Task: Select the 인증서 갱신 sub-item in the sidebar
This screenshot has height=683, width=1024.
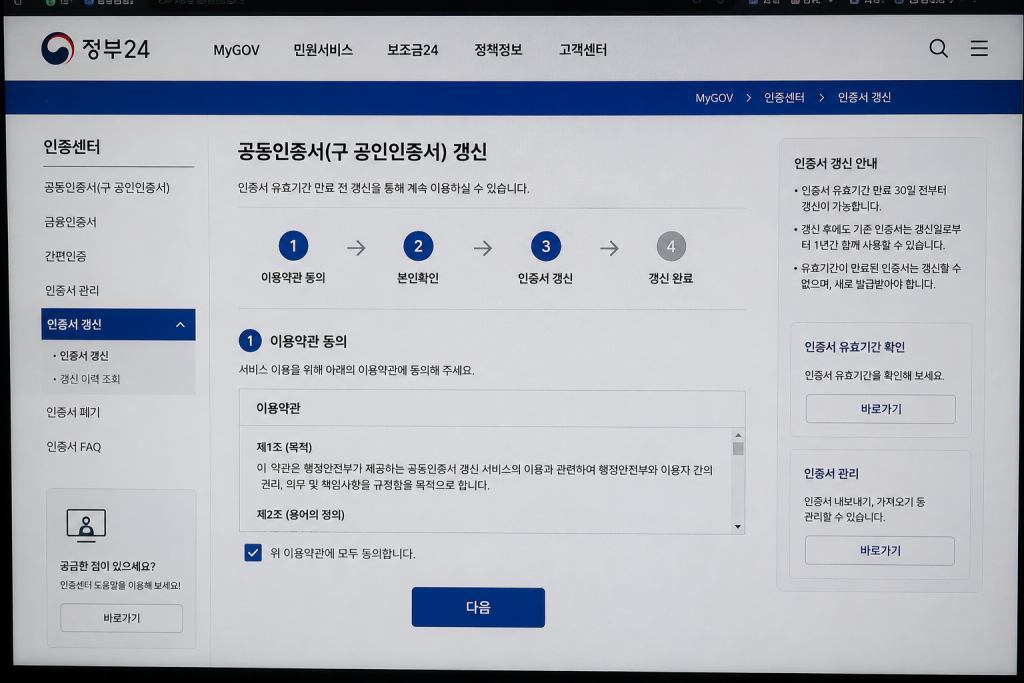Action: pos(84,356)
